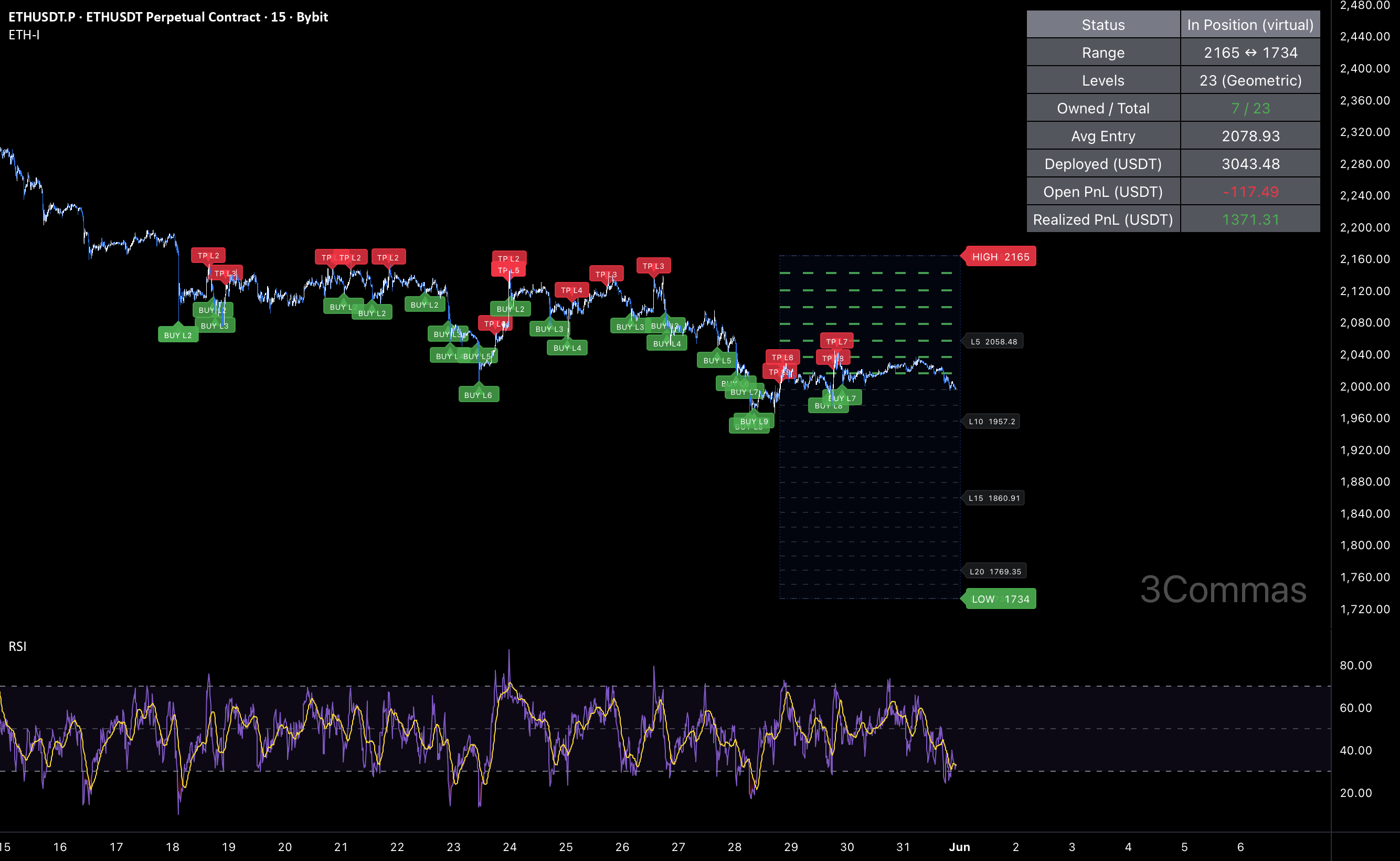Viewport: 1400px width, 861px height.
Task: Click the 'In Position (virtual)' status value
Action: coord(1250,25)
